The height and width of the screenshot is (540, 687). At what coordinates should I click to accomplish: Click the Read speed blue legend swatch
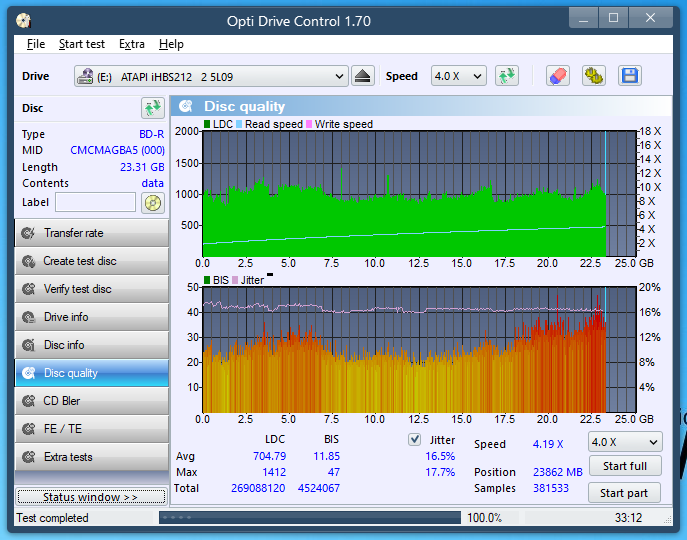pos(239,124)
